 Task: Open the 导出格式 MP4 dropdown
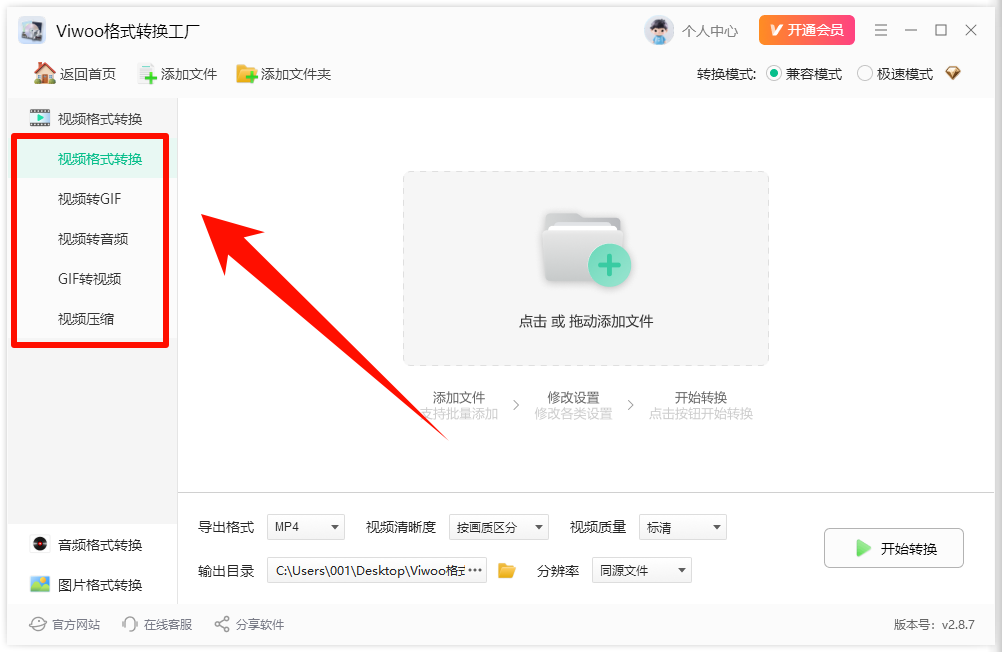305,527
